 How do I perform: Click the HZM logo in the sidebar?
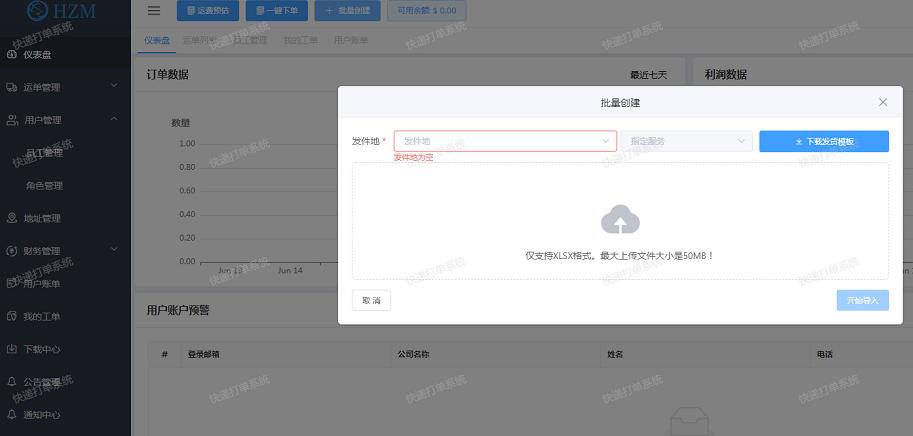tap(64, 13)
